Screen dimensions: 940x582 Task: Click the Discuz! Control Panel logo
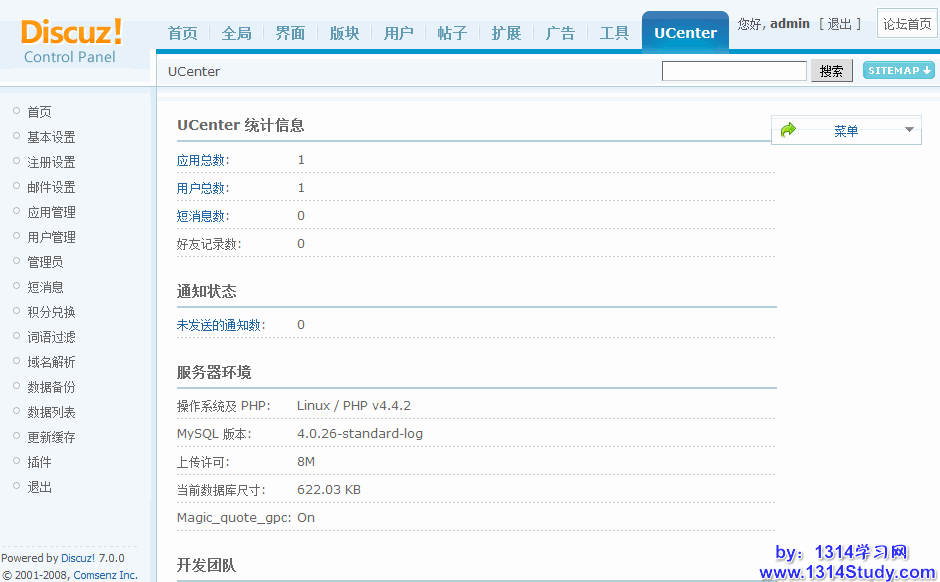click(71, 40)
